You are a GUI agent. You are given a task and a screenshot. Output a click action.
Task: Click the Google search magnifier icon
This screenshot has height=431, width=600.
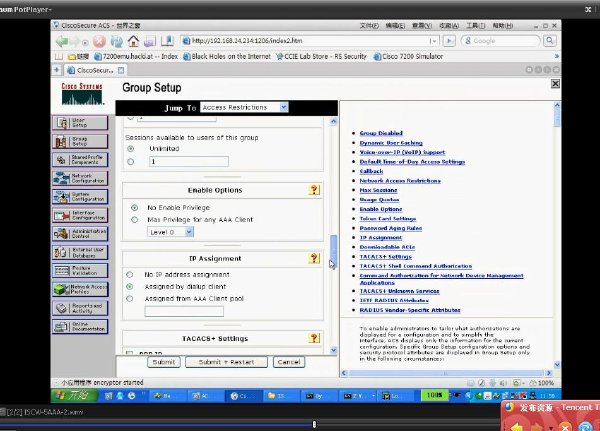[x=550, y=41]
